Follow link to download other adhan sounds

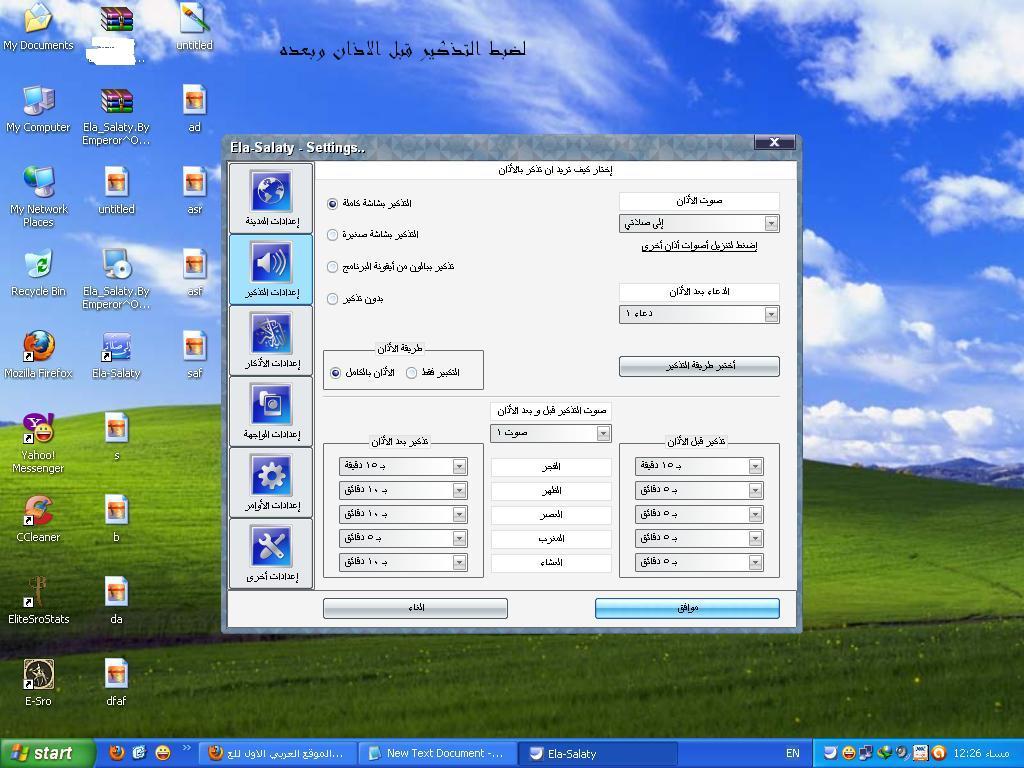699,246
